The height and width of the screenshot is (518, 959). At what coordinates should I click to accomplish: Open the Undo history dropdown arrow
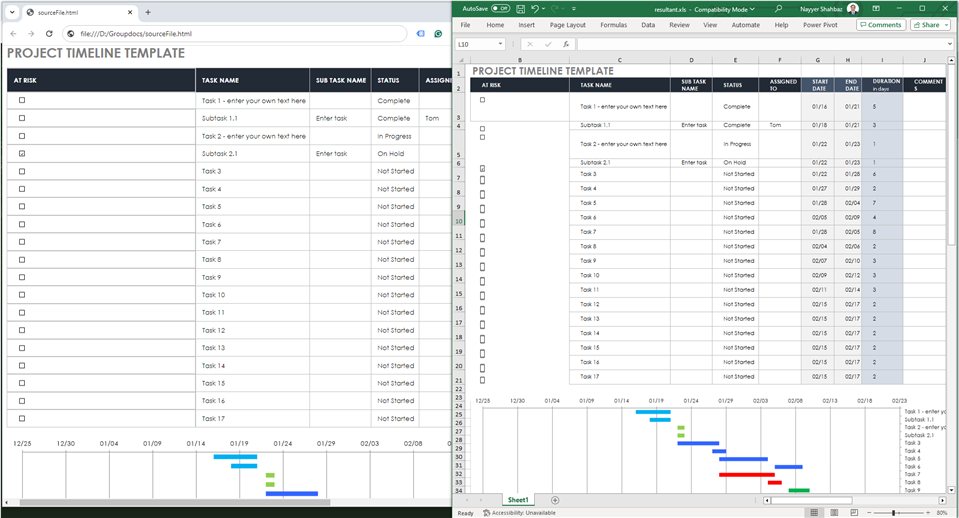(x=543, y=9)
